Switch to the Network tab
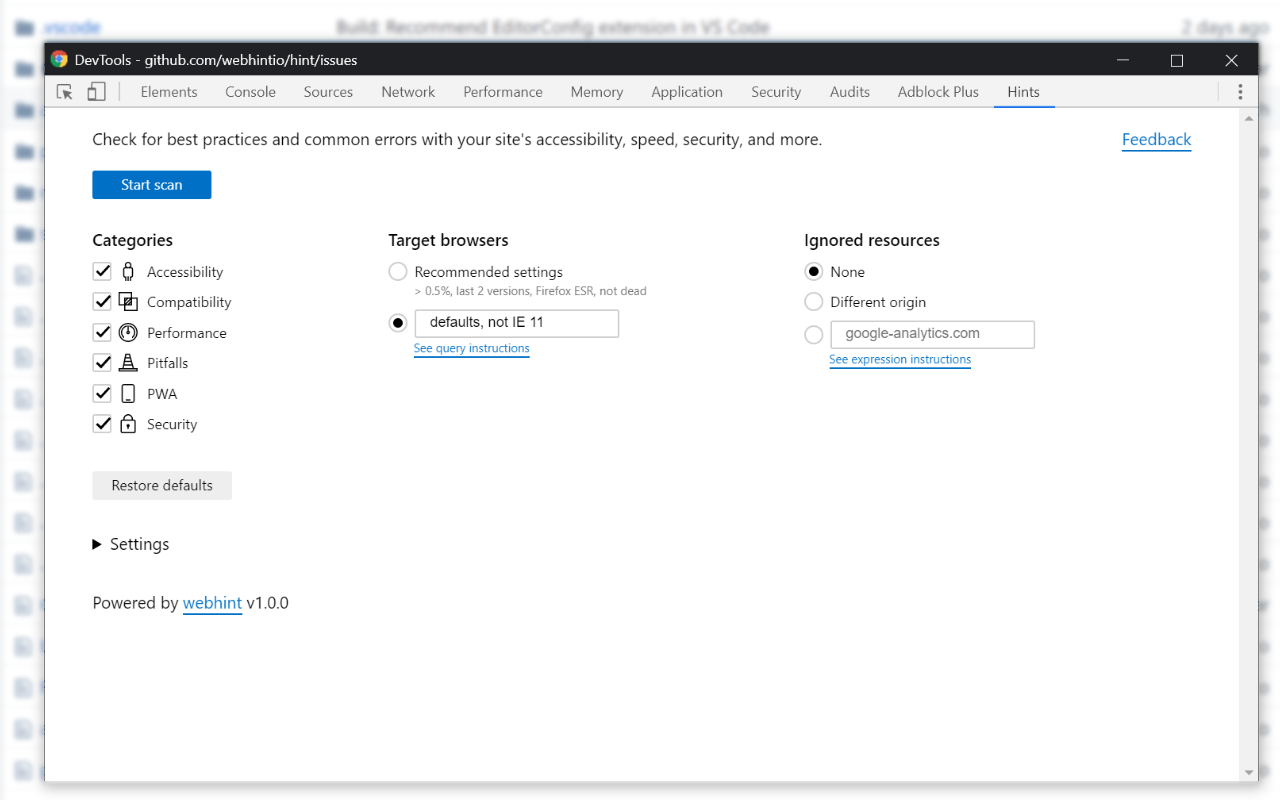 pos(408,91)
